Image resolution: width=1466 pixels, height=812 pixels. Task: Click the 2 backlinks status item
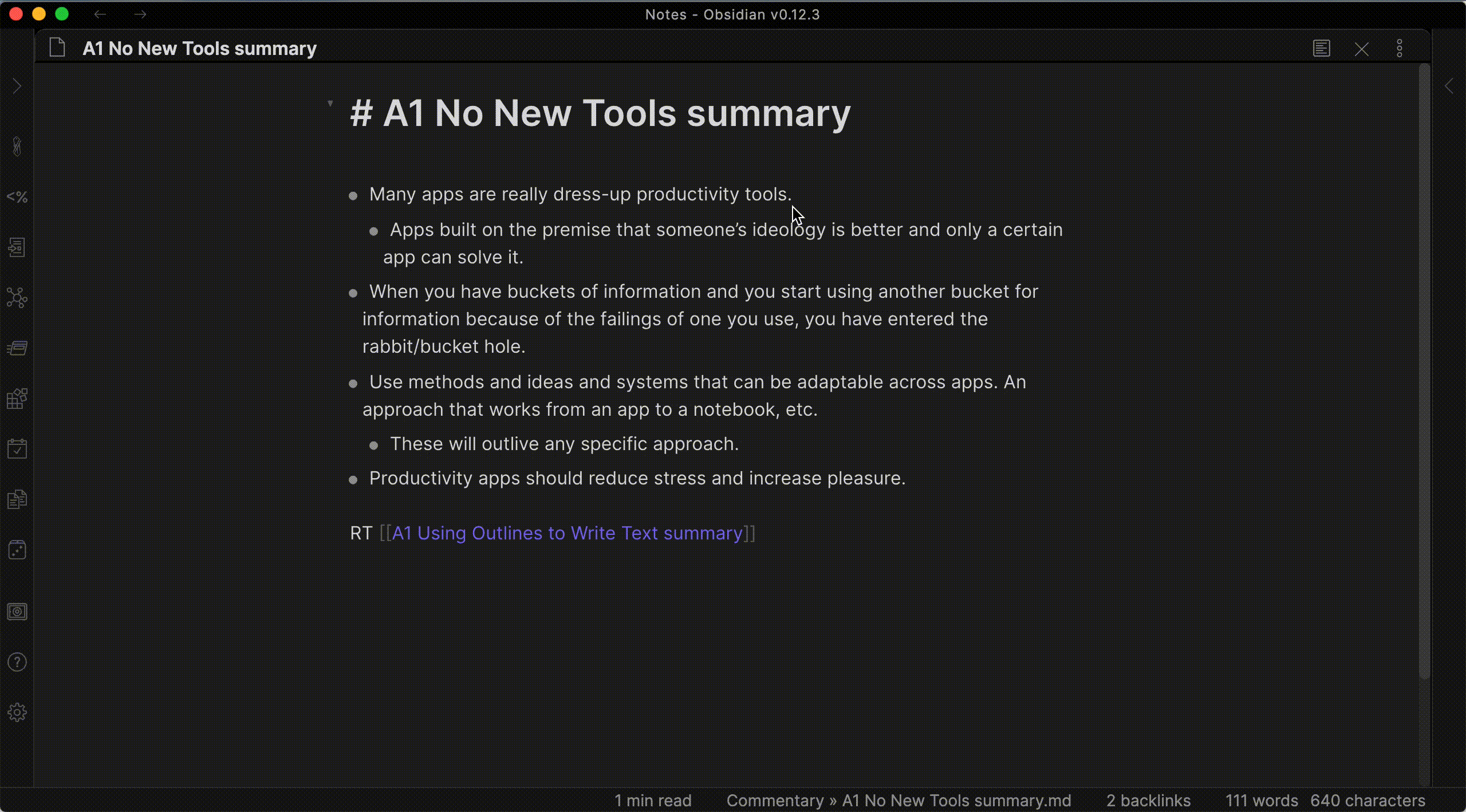pyautogui.click(x=1148, y=800)
